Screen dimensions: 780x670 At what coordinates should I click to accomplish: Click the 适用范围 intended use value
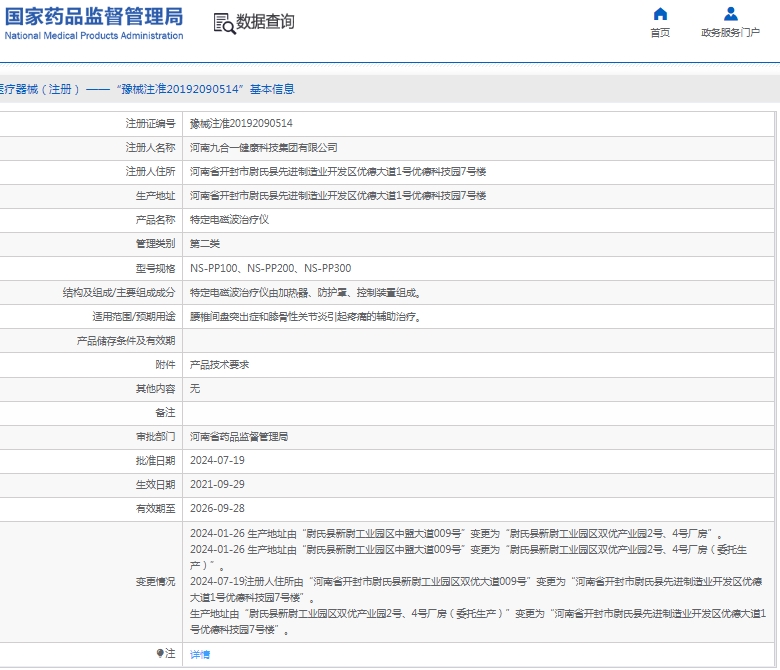pos(306,316)
